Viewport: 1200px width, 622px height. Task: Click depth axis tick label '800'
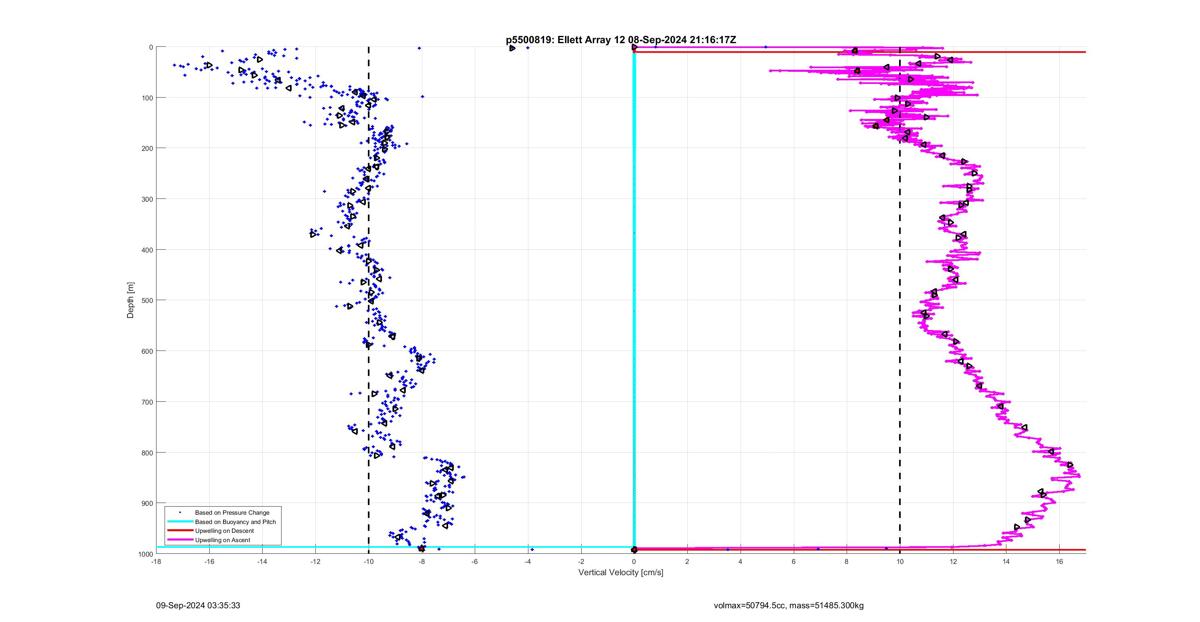146,452
